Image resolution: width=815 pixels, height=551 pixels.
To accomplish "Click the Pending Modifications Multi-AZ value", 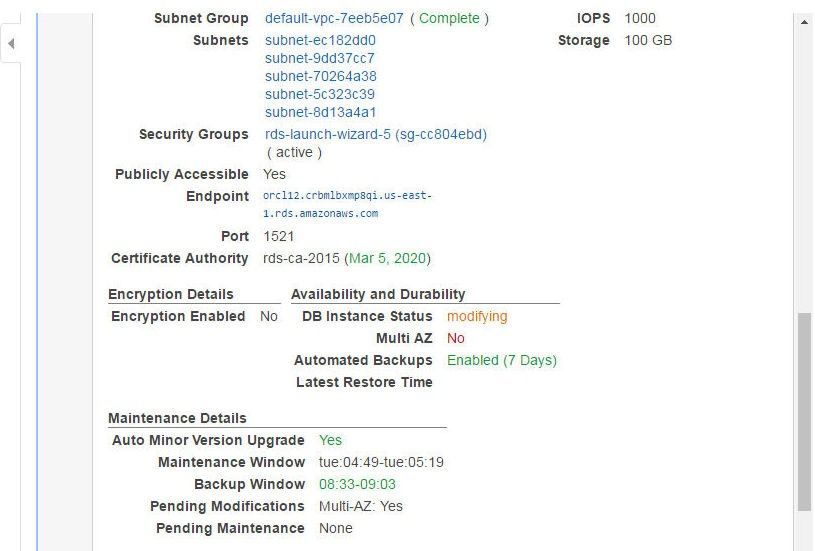I will pyautogui.click(x=361, y=506).
